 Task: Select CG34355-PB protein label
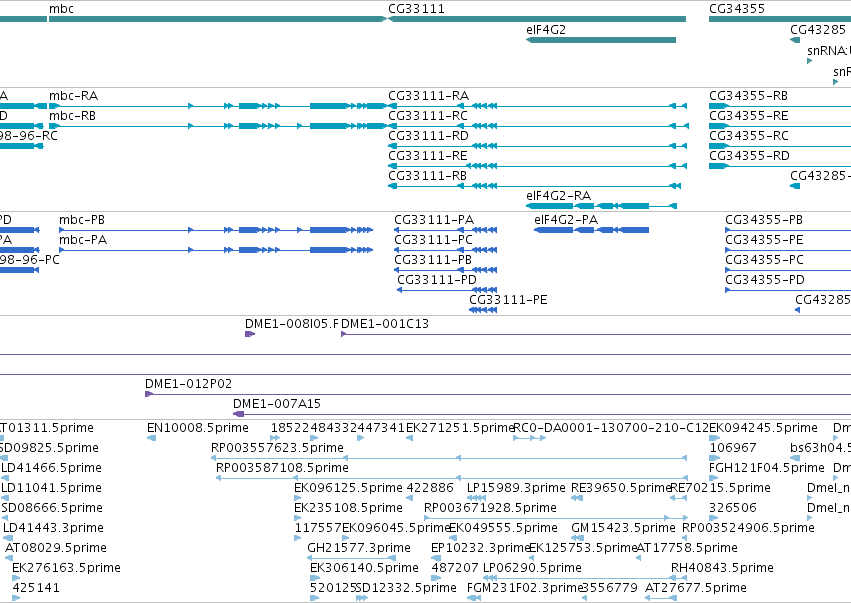(x=764, y=220)
